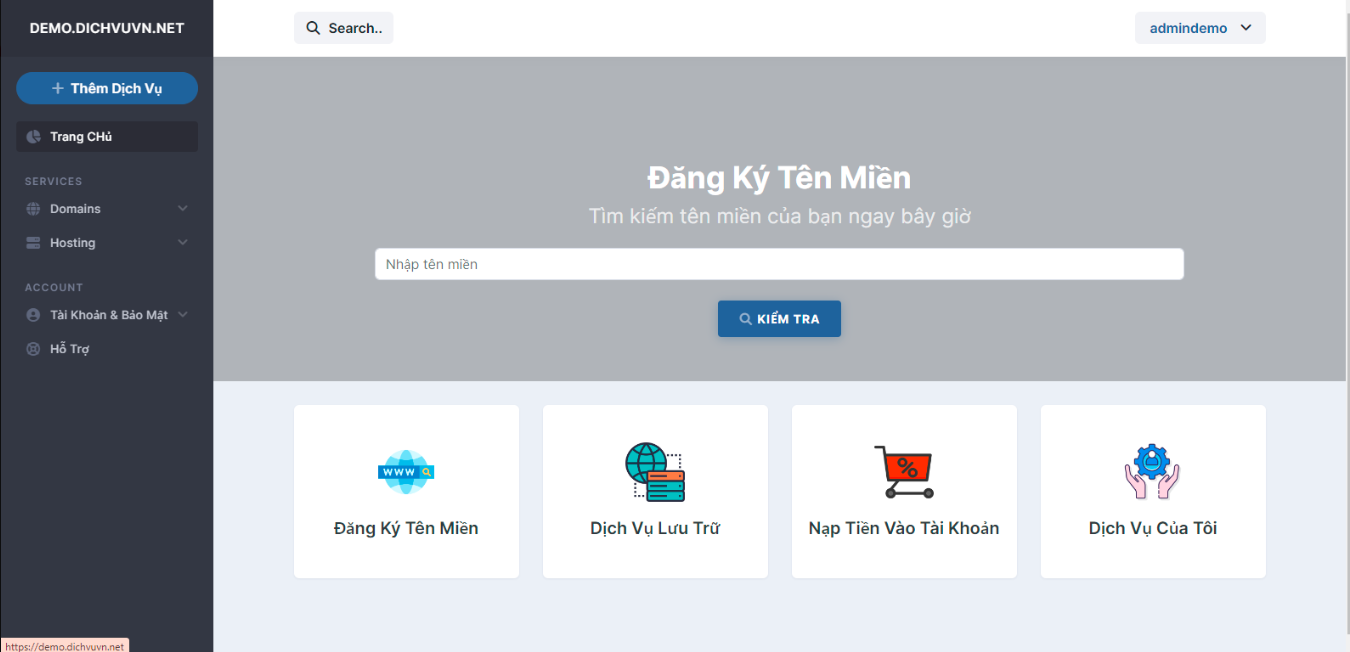This screenshot has width=1350, height=652.
Task: Click the server icon beside Hosting
Action: coord(33,243)
